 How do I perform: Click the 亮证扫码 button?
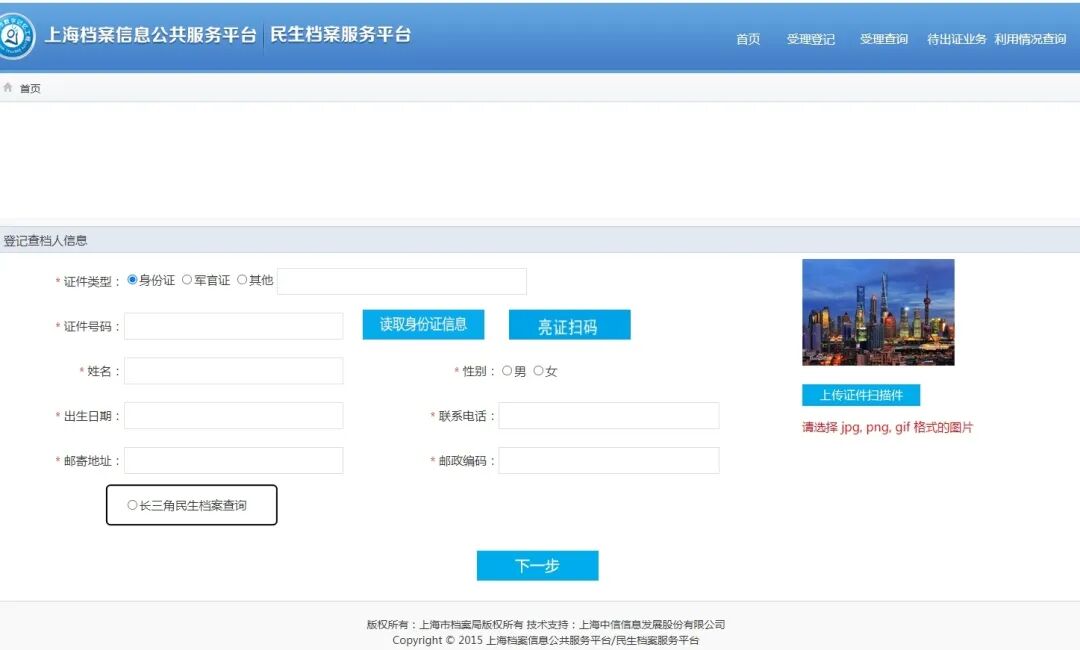[x=569, y=324]
